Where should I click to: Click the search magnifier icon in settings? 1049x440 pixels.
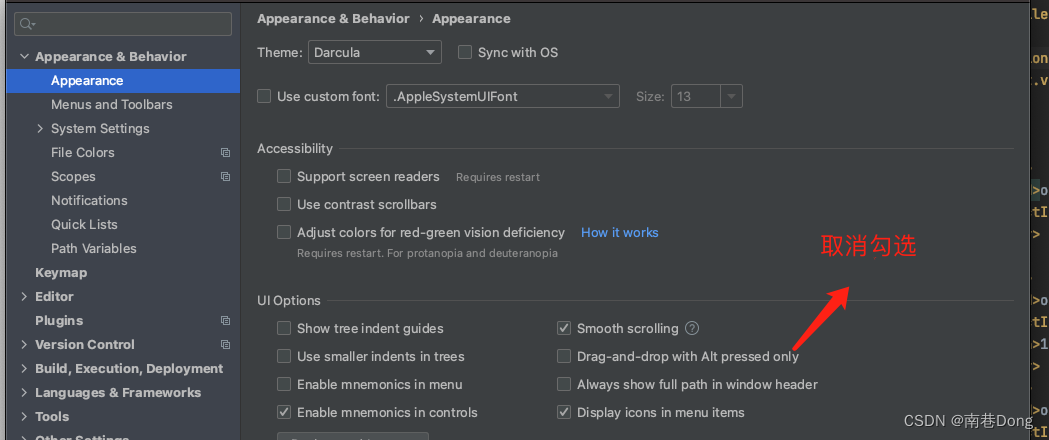(27, 24)
